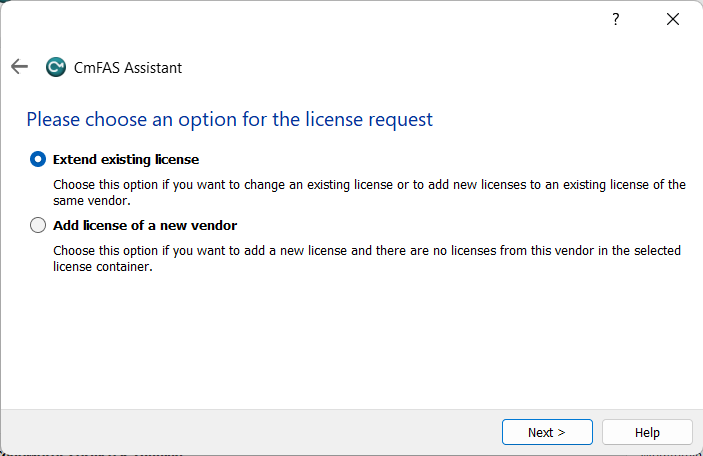
Task: Click the phrase 'license request' in the heading
Action: pos(376,119)
